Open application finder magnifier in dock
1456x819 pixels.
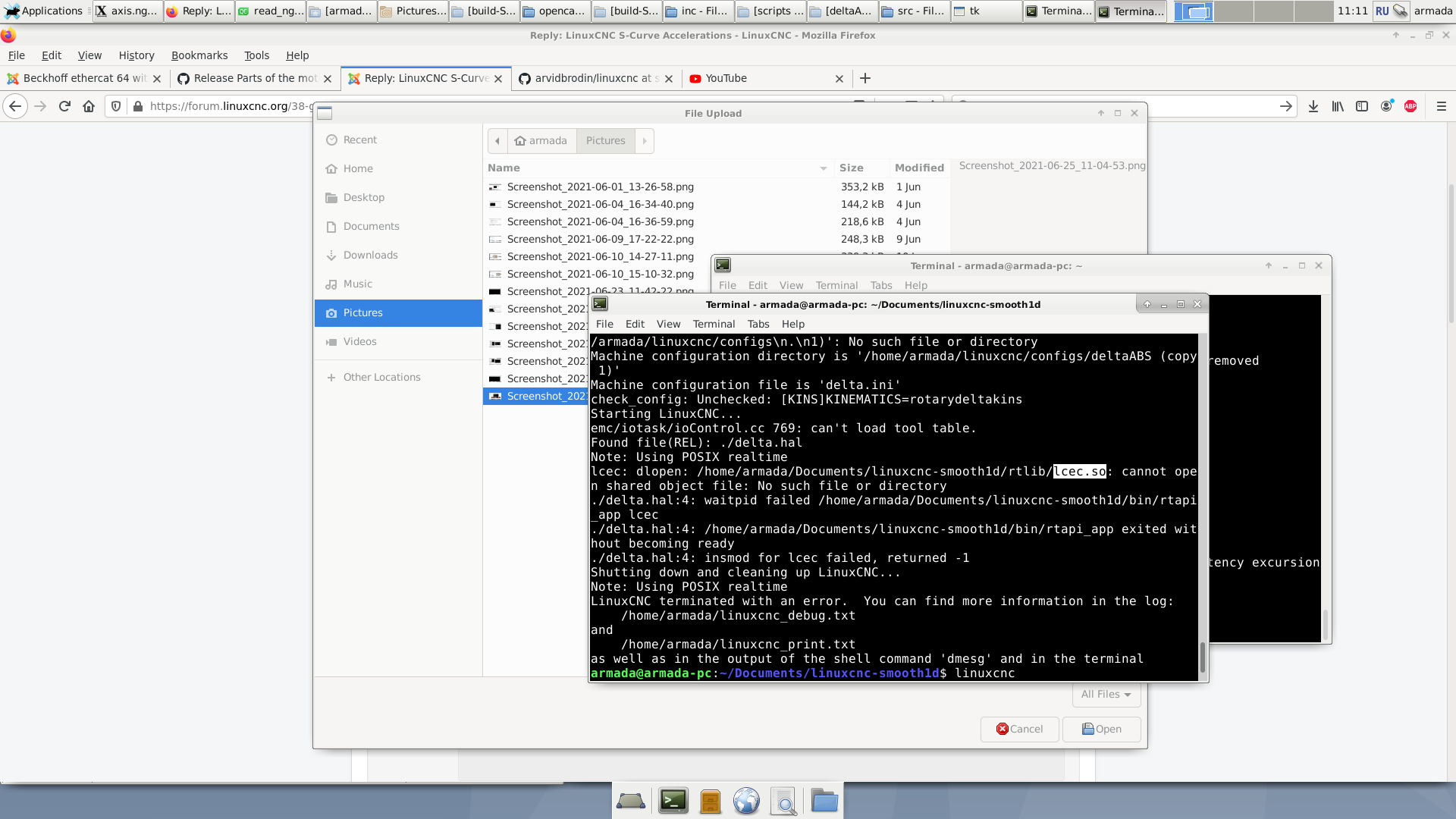point(784,801)
